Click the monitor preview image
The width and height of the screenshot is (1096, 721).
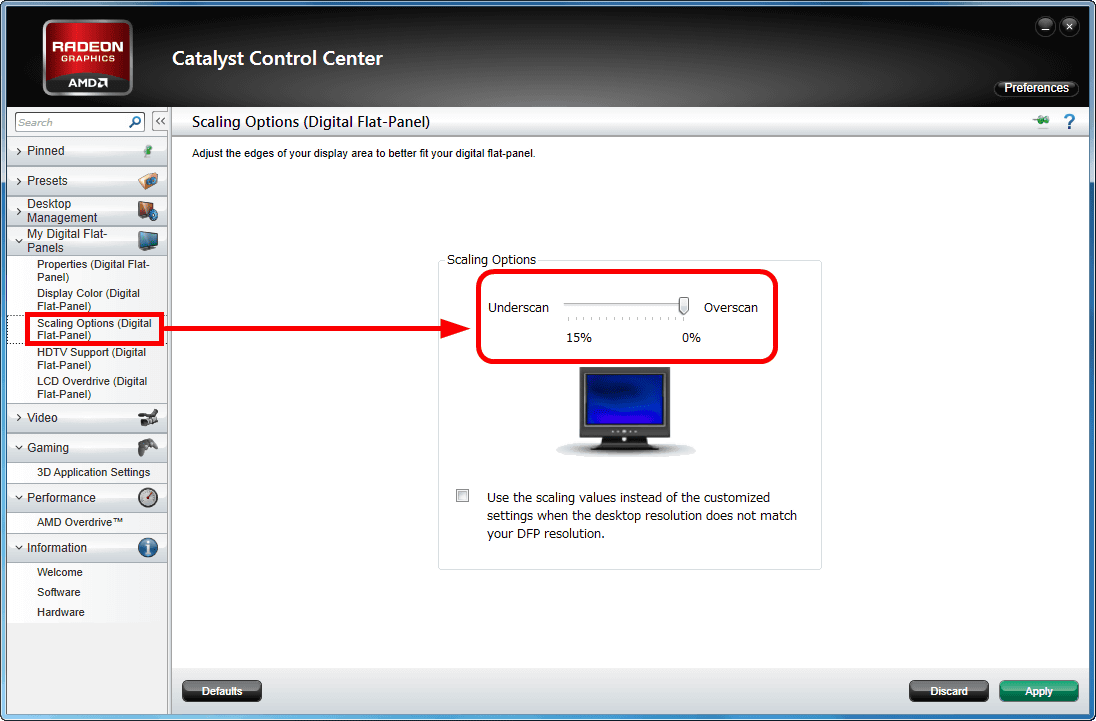[x=624, y=411]
